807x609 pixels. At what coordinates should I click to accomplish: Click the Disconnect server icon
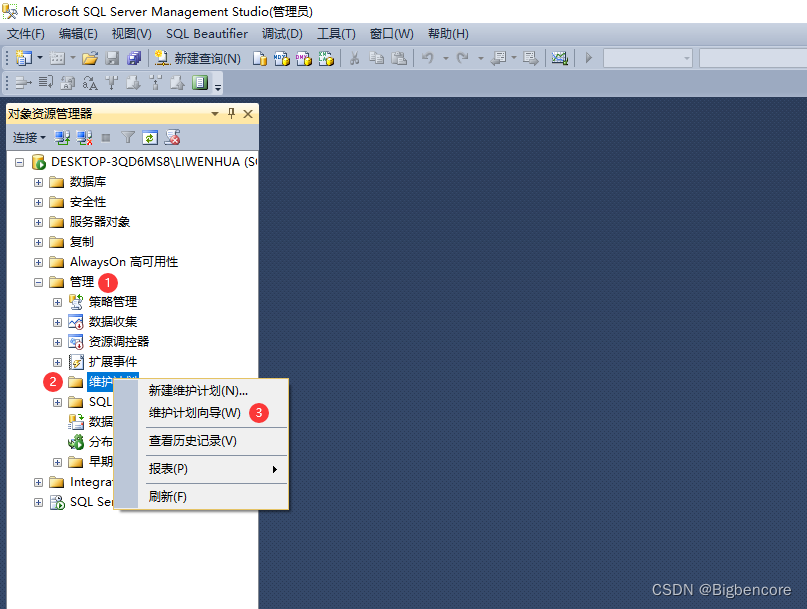[84, 137]
